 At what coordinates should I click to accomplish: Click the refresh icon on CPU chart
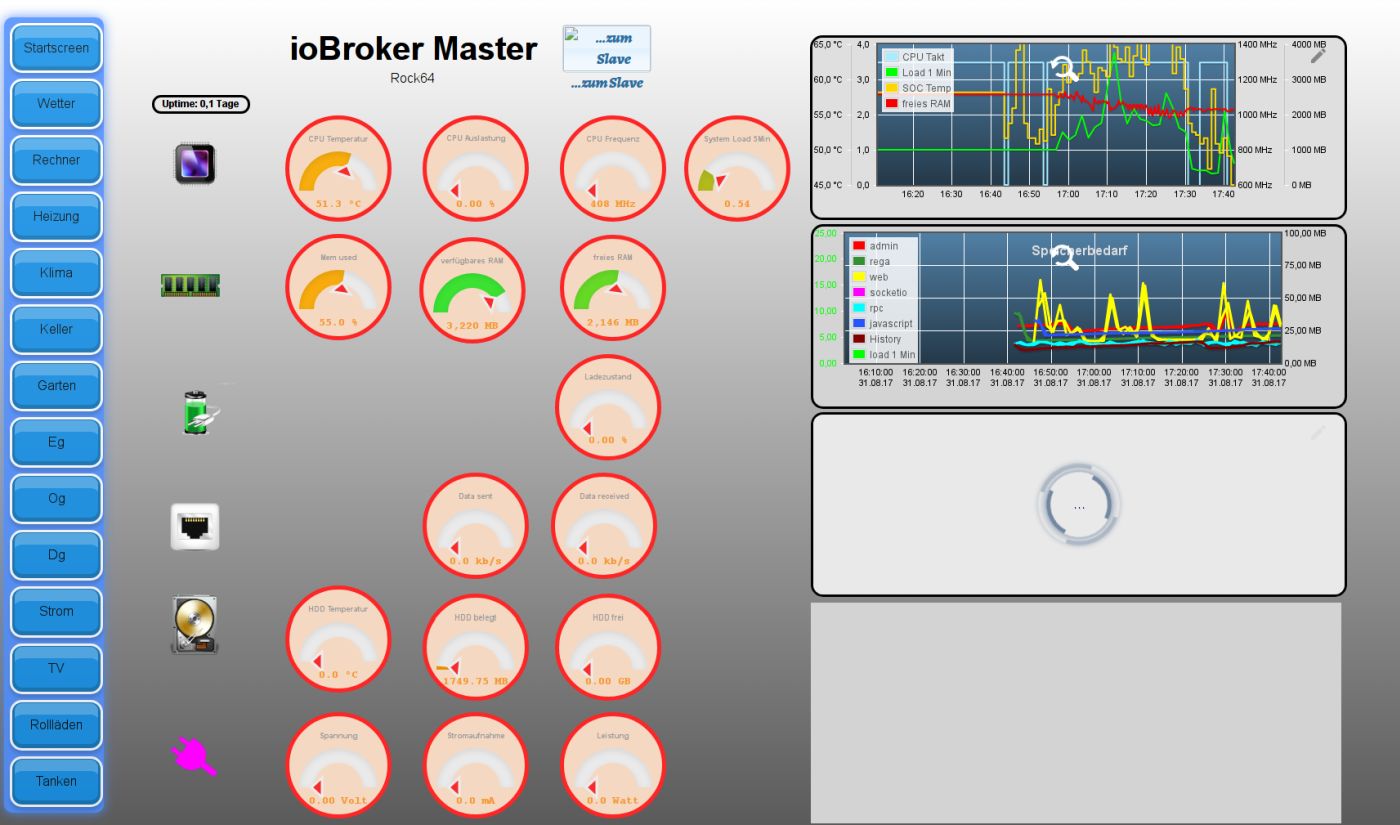(1066, 69)
